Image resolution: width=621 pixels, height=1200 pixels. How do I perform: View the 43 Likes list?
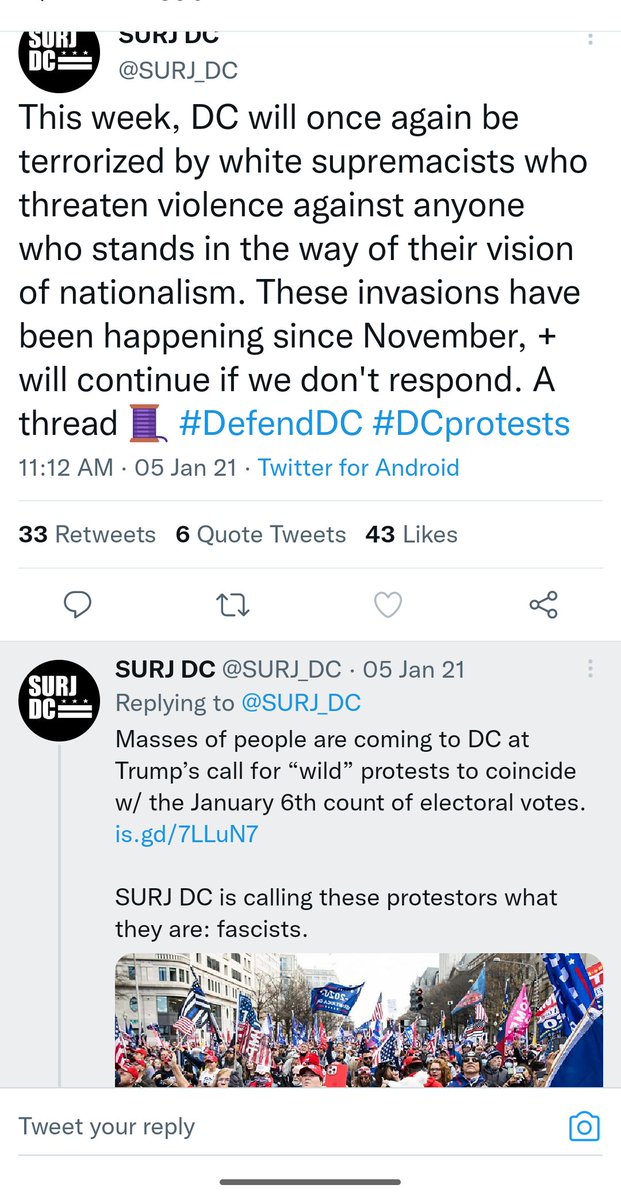411,534
